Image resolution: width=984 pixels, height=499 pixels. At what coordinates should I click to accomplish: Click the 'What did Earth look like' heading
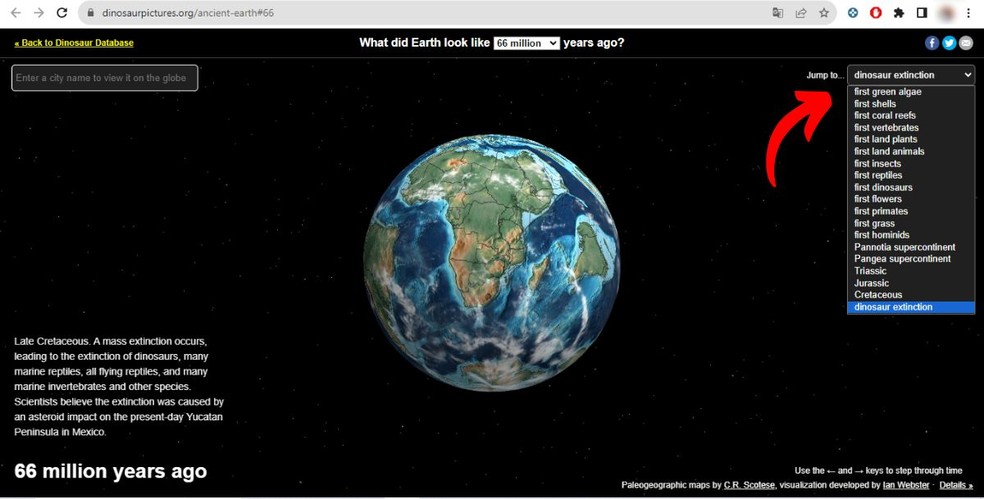[424, 43]
